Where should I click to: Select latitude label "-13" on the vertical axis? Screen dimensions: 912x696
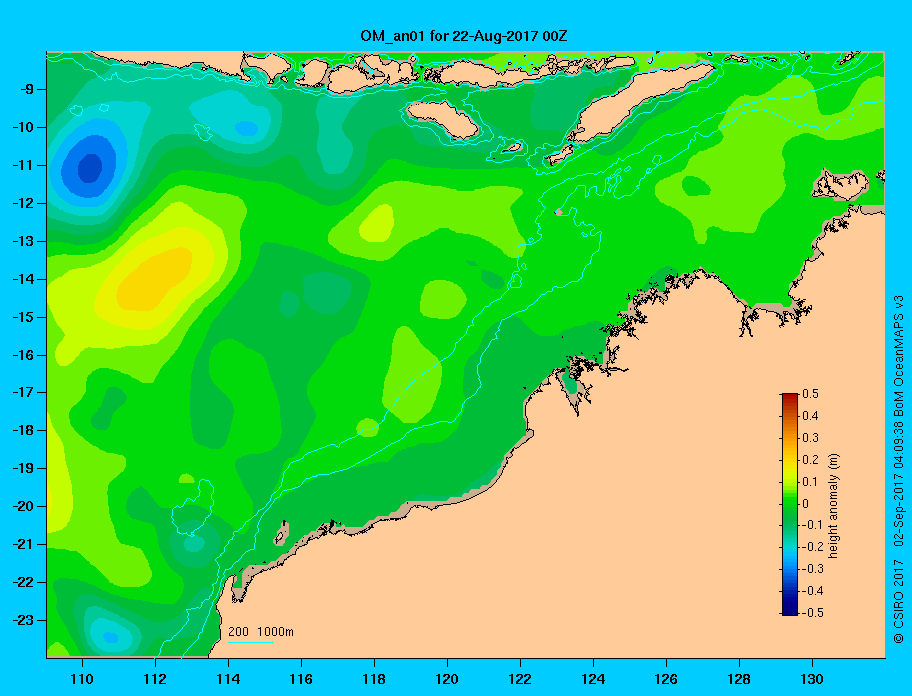coord(23,241)
